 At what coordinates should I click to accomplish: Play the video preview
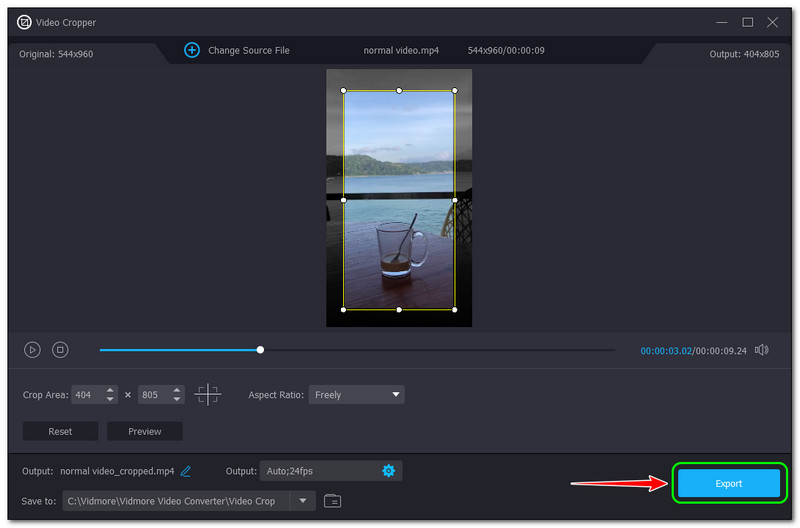pyautogui.click(x=32, y=350)
